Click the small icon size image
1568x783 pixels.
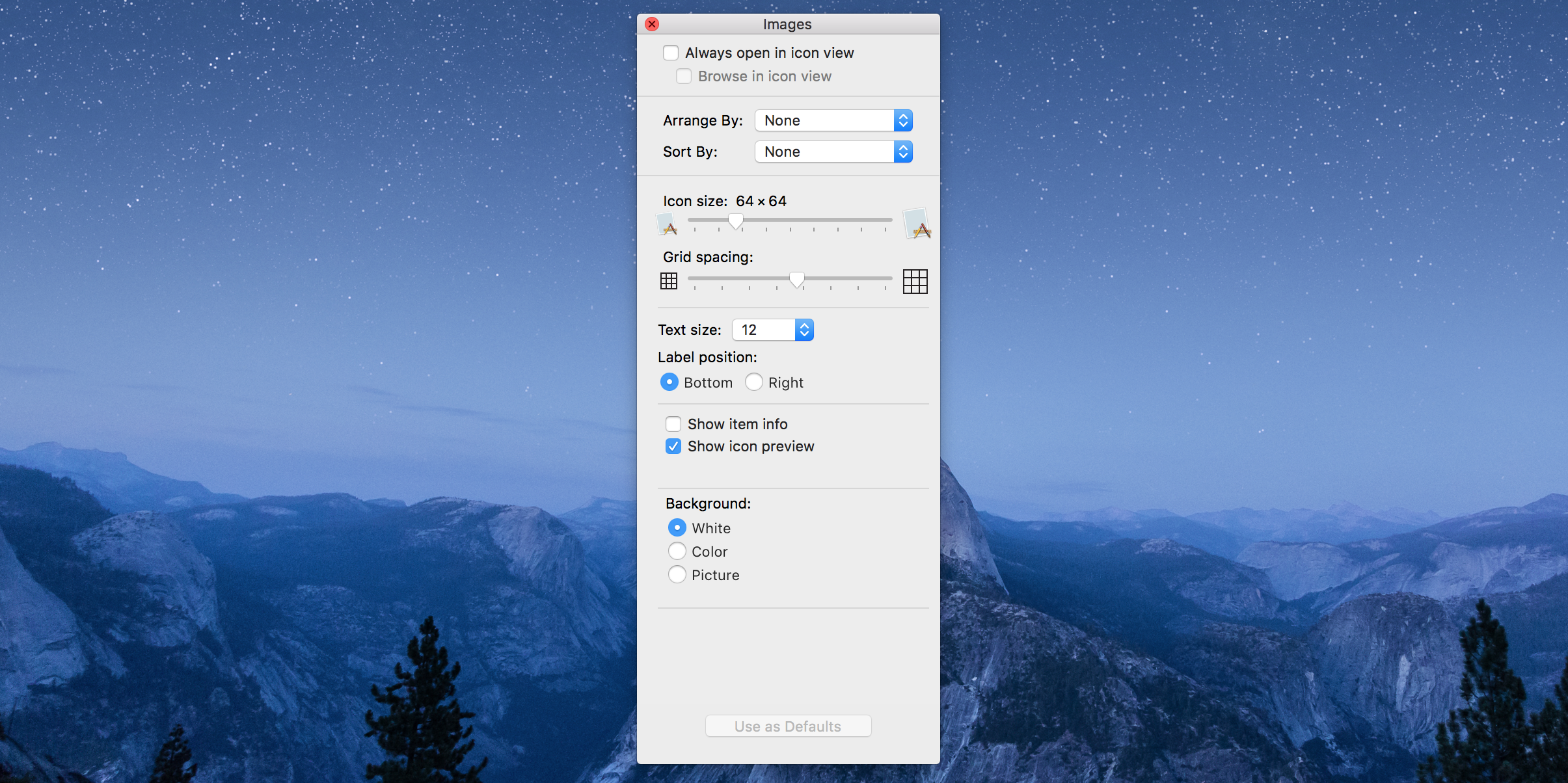(667, 224)
